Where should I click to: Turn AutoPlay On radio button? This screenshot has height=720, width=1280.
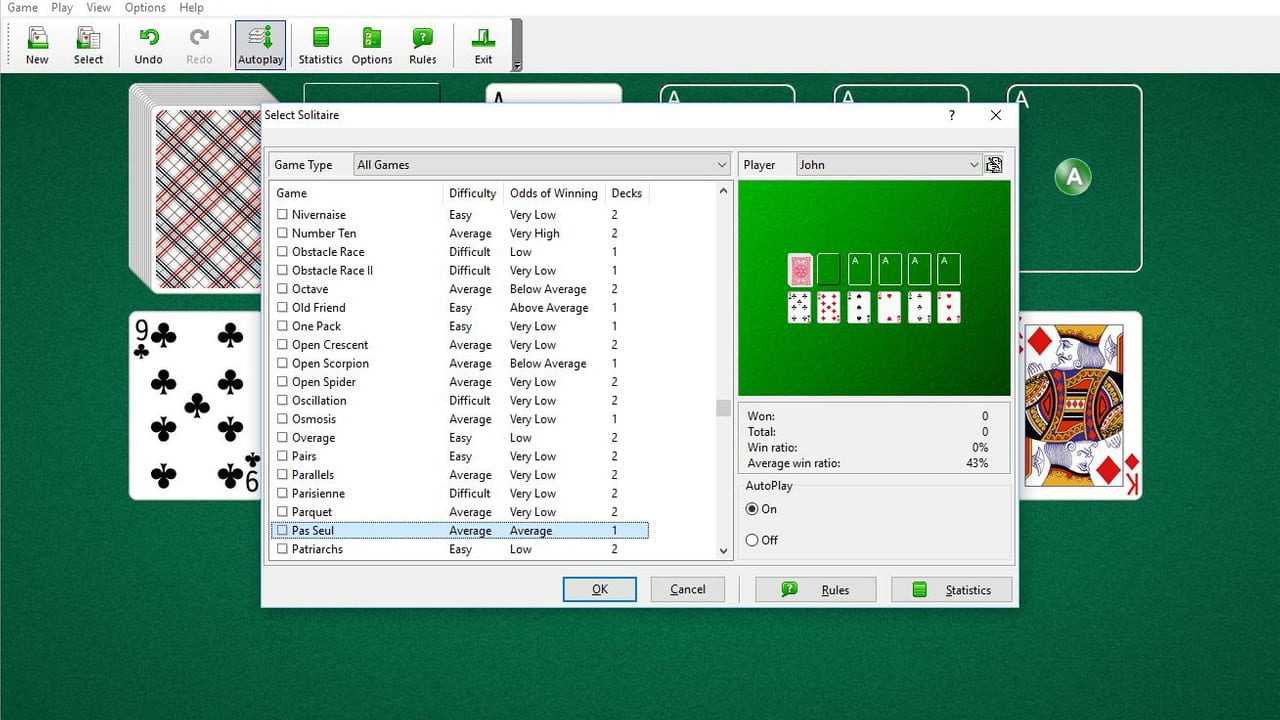752,509
